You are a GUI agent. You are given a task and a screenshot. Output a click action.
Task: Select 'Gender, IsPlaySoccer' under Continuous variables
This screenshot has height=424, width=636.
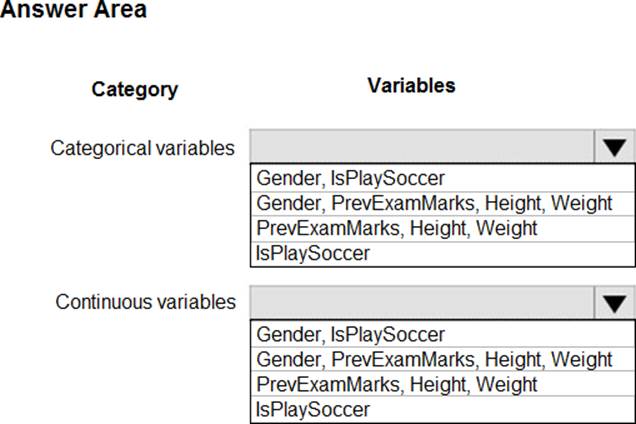click(x=350, y=334)
